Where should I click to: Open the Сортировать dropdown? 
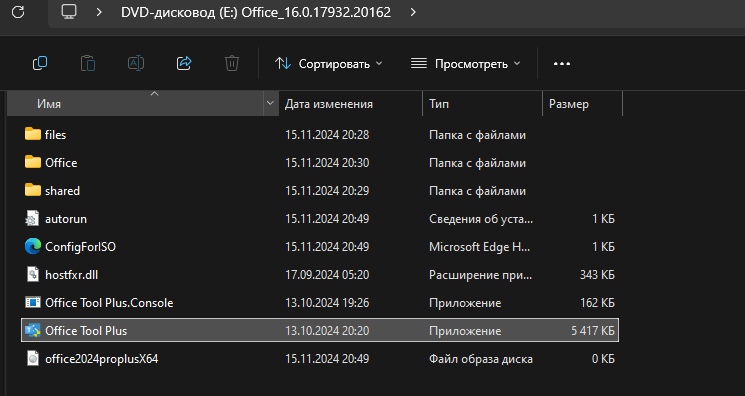pos(329,64)
